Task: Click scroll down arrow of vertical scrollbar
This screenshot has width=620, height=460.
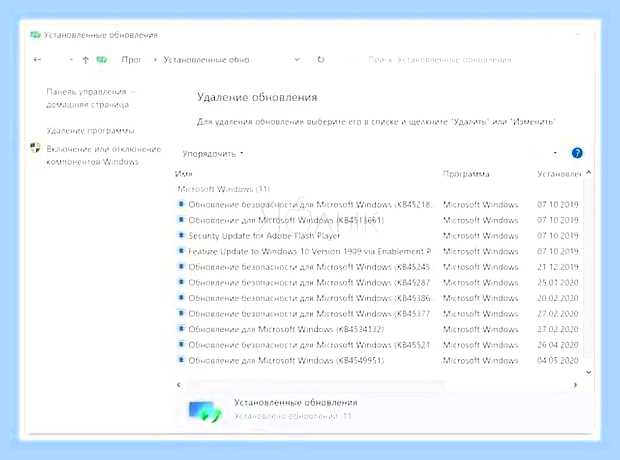Action: pyautogui.click(x=588, y=372)
